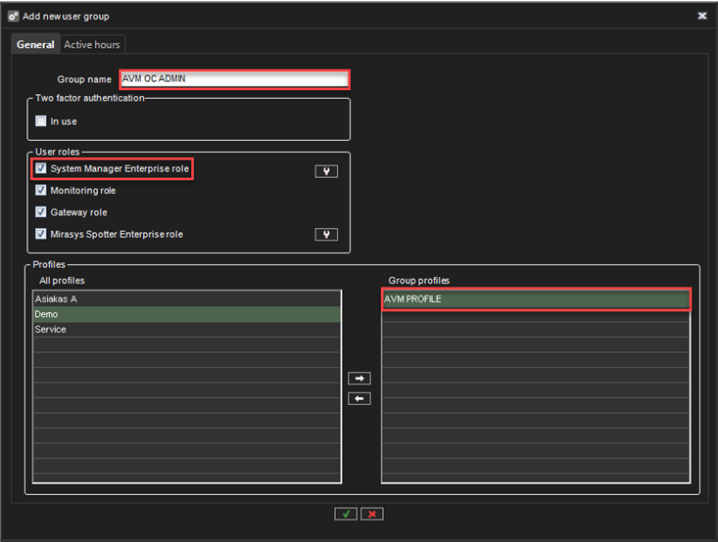Confirm with the green checkmark button
The height and width of the screenshot is (542, 718).
(345, 513)
